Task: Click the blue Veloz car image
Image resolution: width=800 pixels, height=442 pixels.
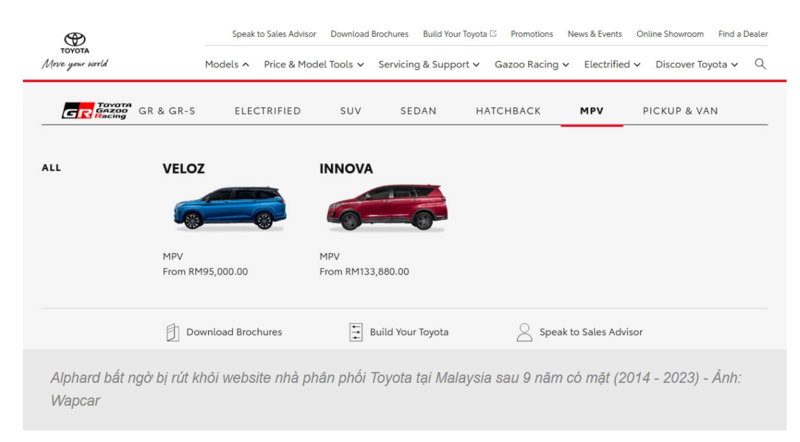Action: [x=230, y=208]
